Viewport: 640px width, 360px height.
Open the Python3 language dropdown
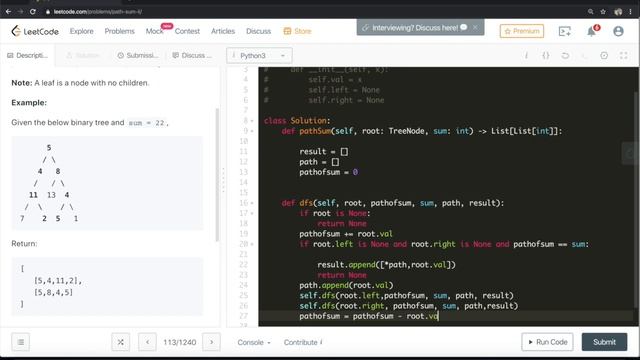[259, 56]
